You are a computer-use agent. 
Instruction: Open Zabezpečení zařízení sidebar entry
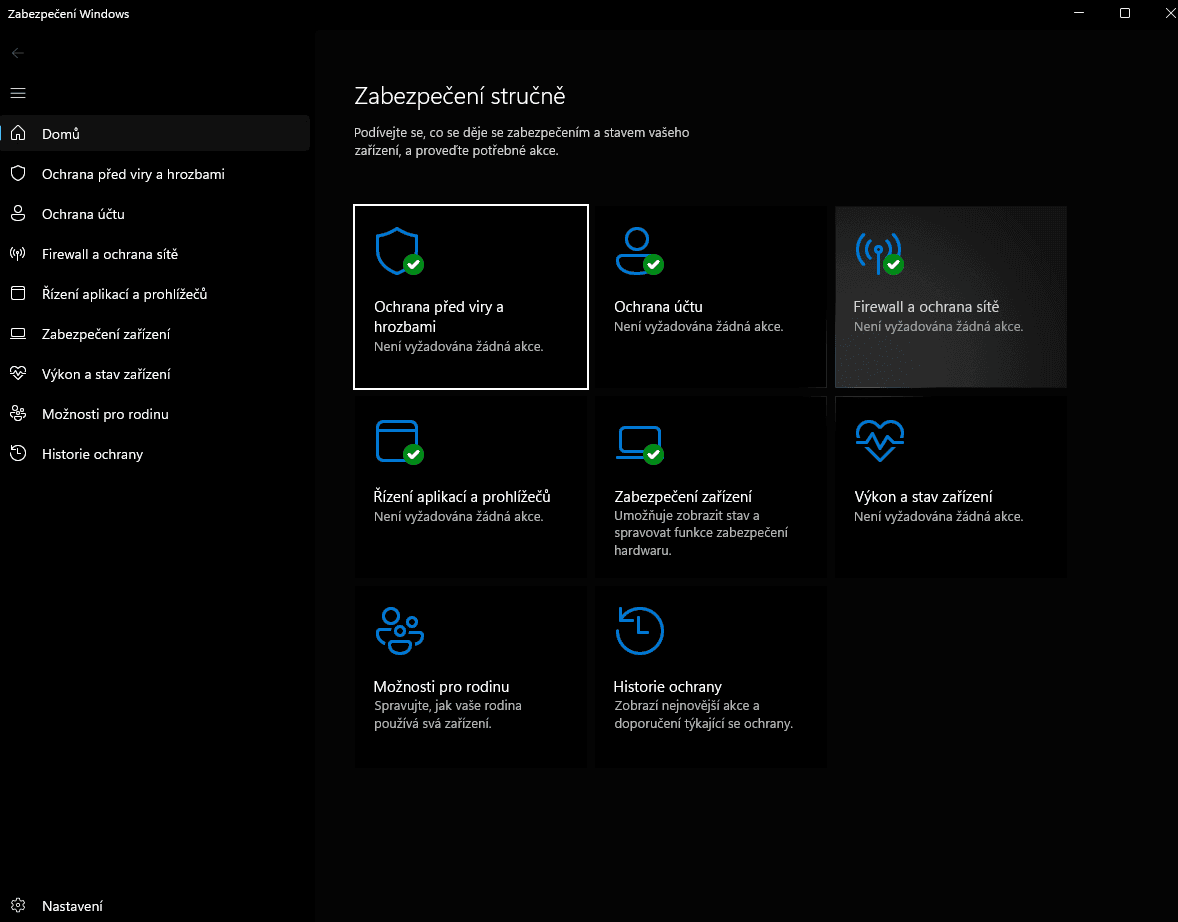pyautogui.click(x=155, y=334)
